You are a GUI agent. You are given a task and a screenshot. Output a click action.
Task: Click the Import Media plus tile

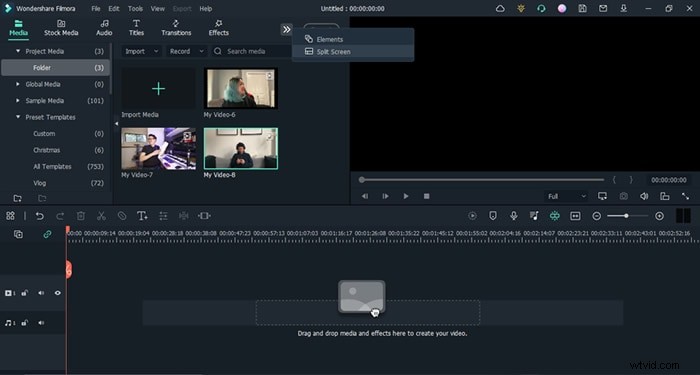click(158, 88)
